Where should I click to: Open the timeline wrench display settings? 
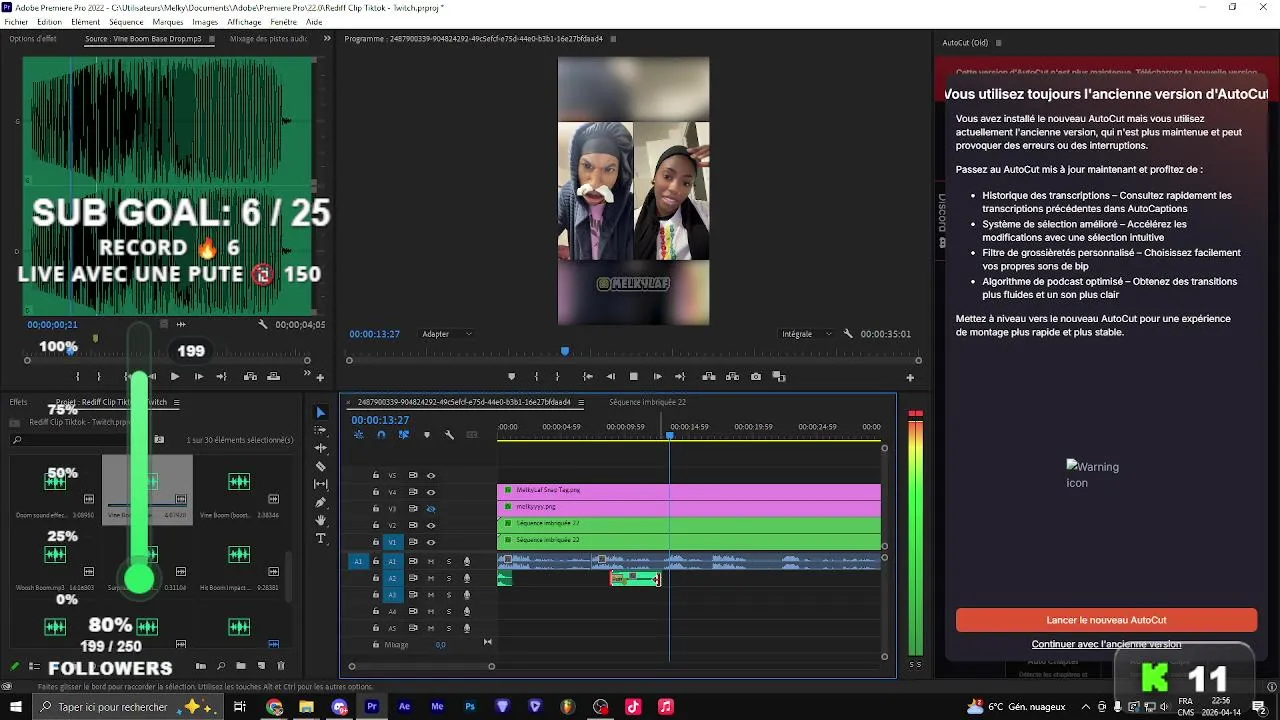[x=449, y=435]
